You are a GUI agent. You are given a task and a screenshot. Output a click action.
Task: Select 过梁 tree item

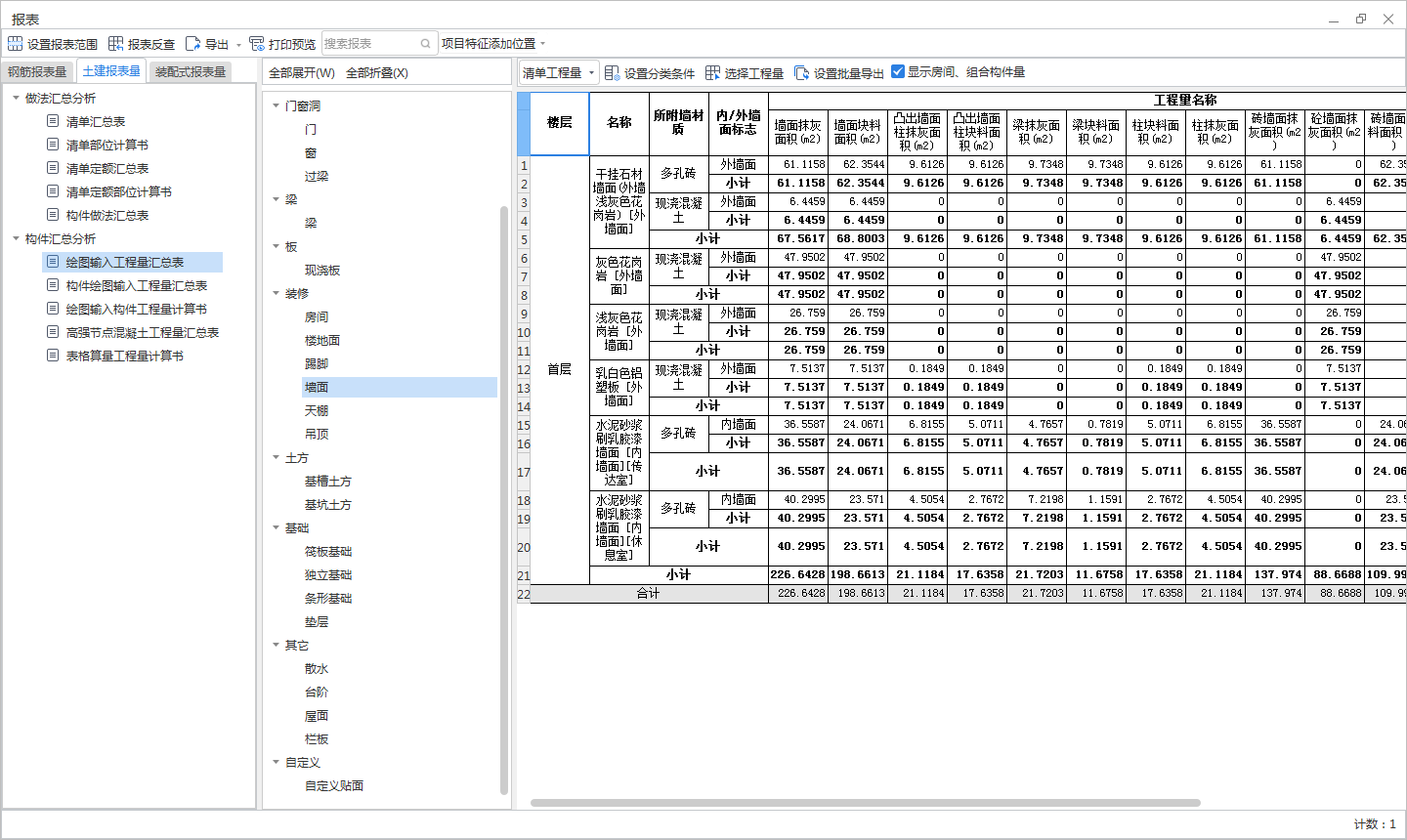click(x=317, y=177)
